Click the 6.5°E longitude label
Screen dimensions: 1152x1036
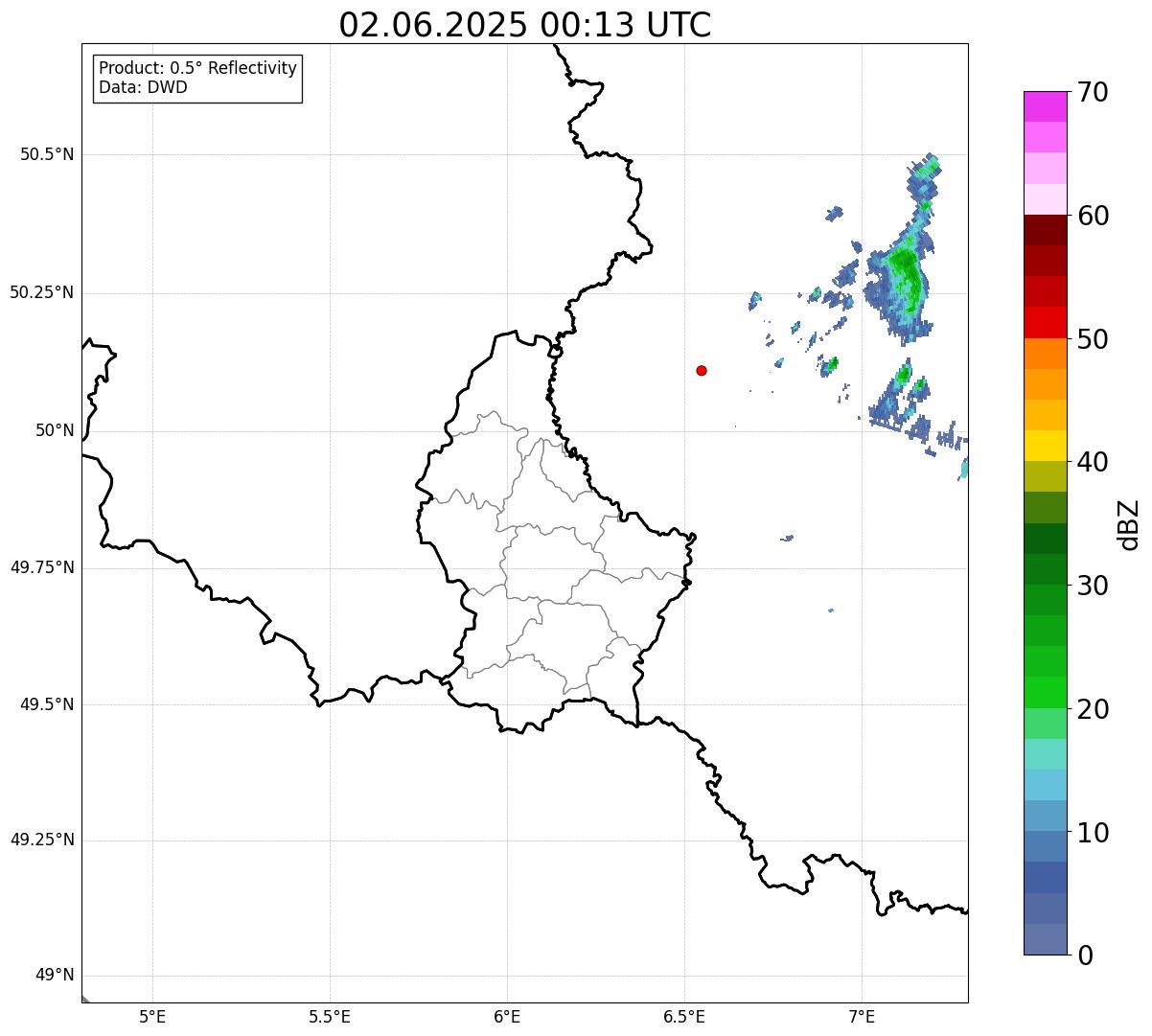(684, 1017)
